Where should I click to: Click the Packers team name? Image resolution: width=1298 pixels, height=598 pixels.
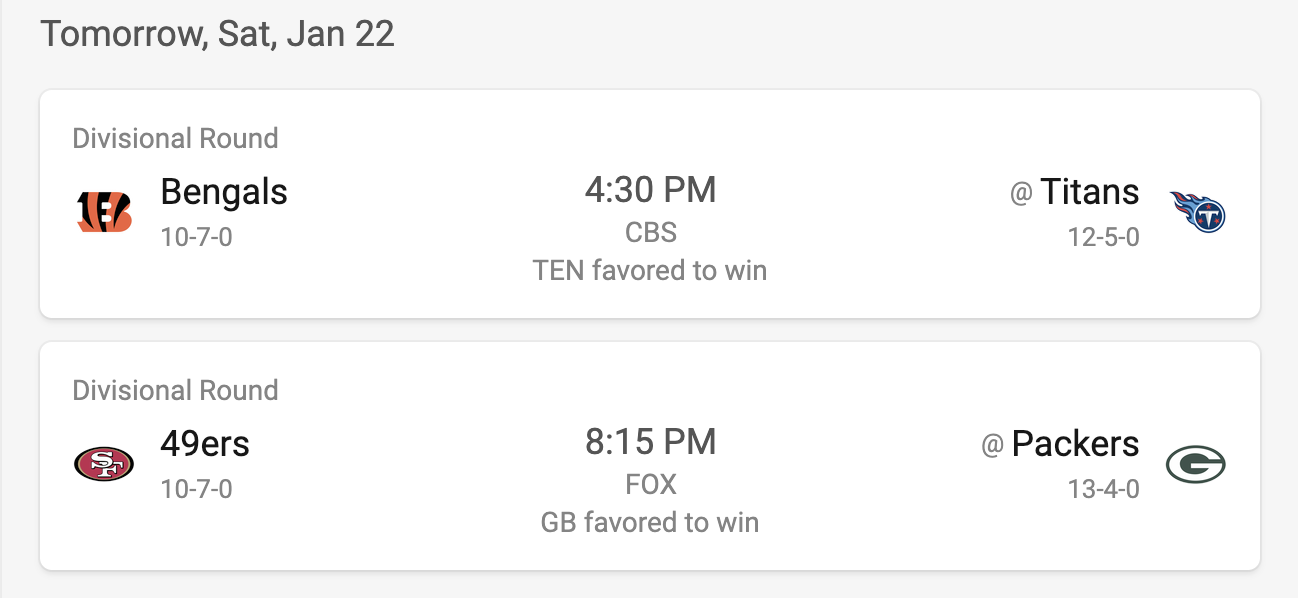point(1075,443)
